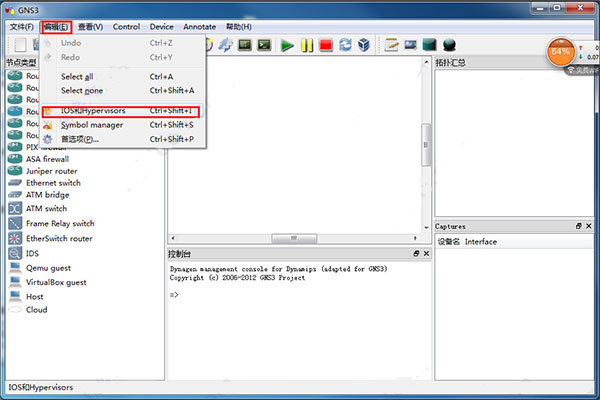Float the 拓扑汇总 panel
Viewport: 600px width, 400px height.
click(578, 63)
